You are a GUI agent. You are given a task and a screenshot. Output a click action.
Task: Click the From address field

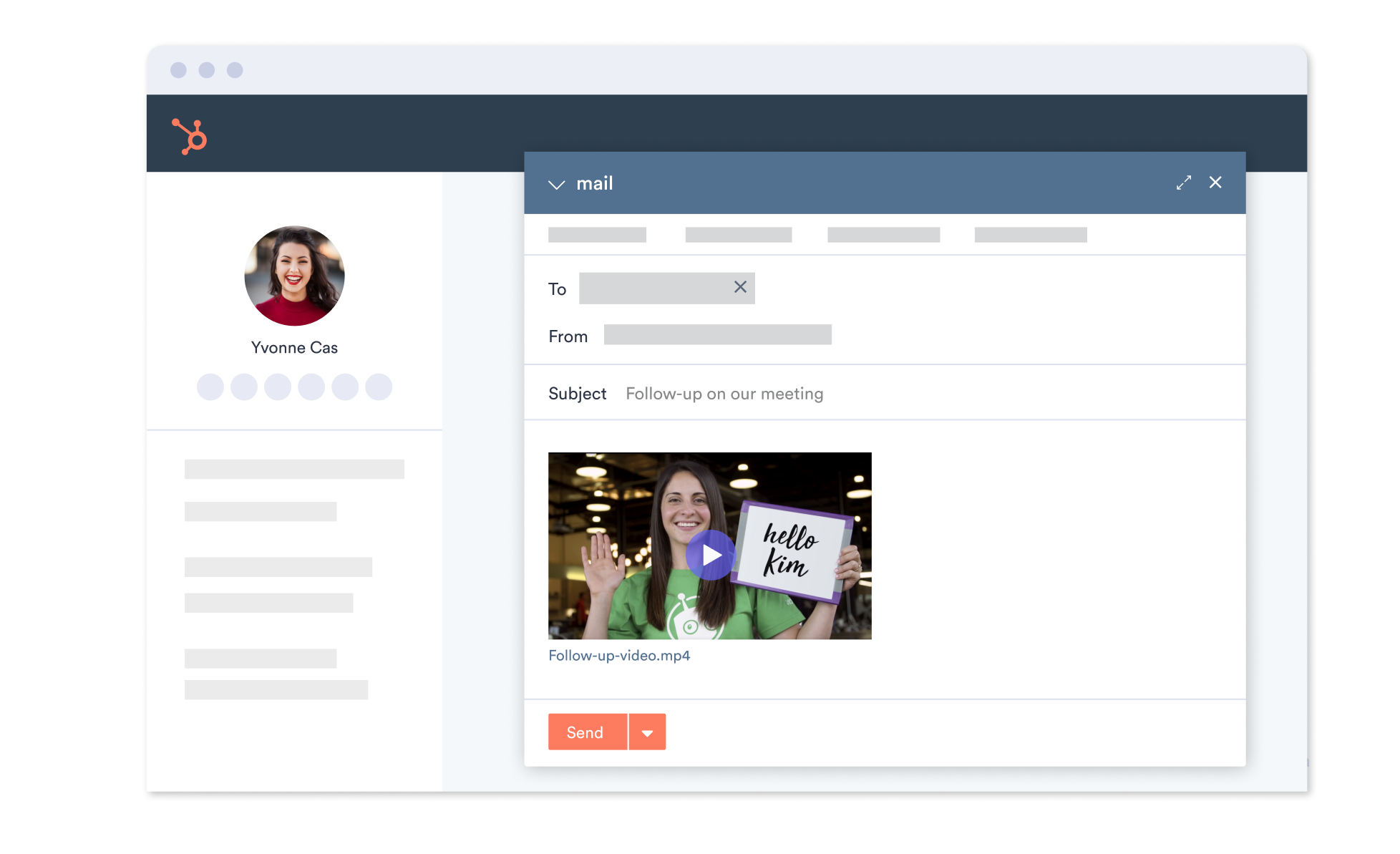point(718,334)
